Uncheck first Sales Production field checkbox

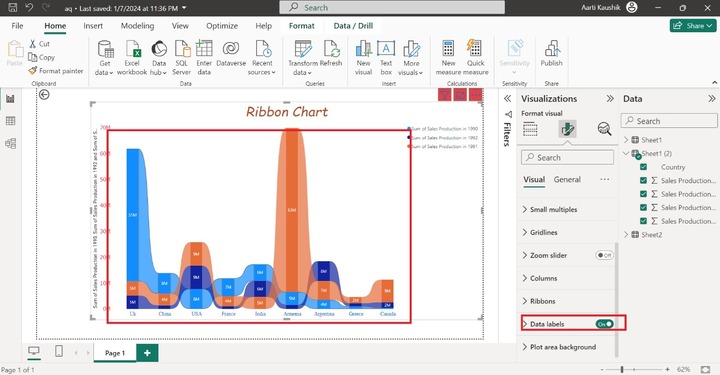[643, 180]
